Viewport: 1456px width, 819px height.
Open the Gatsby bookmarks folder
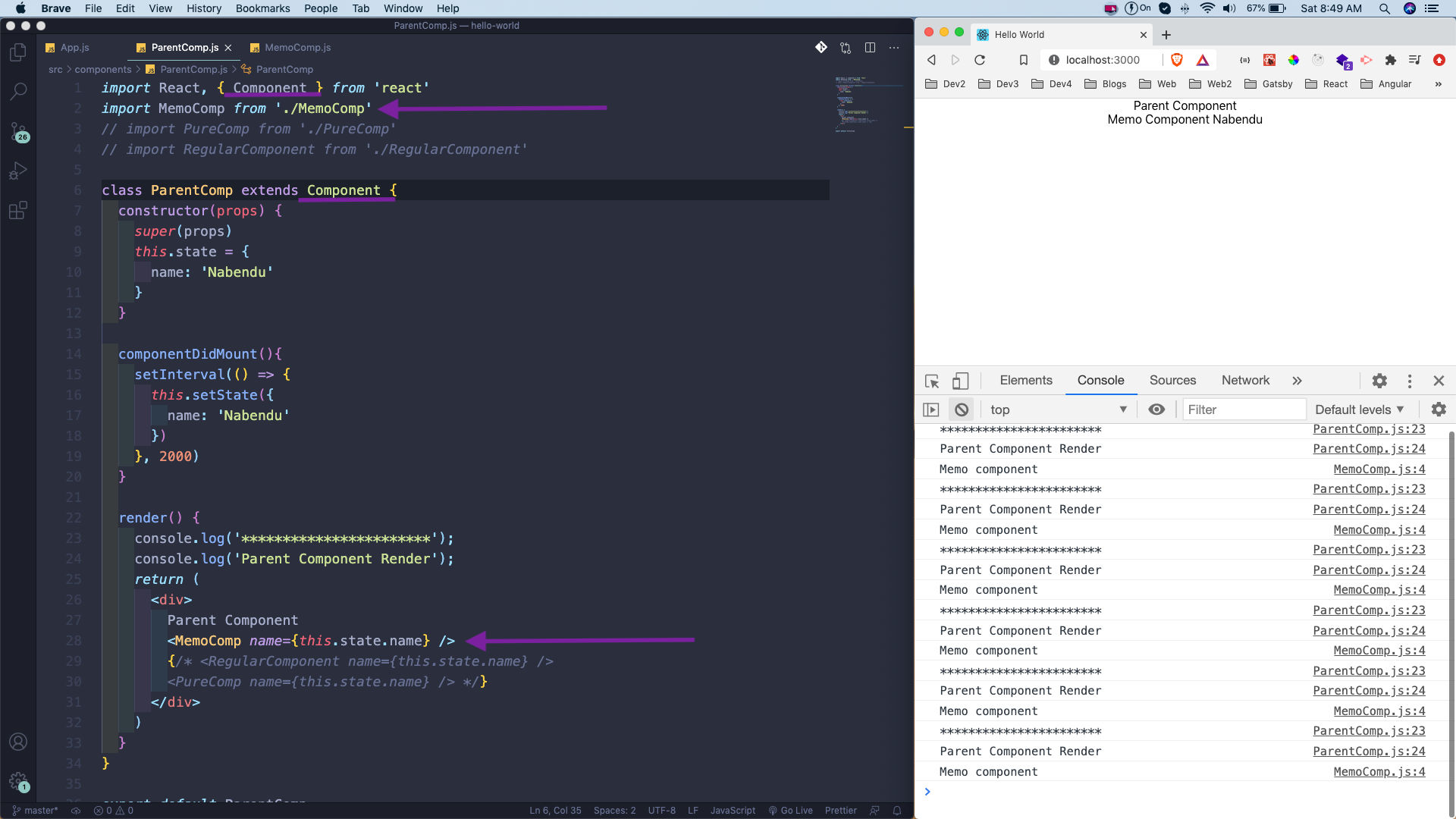pos(1269,84)
